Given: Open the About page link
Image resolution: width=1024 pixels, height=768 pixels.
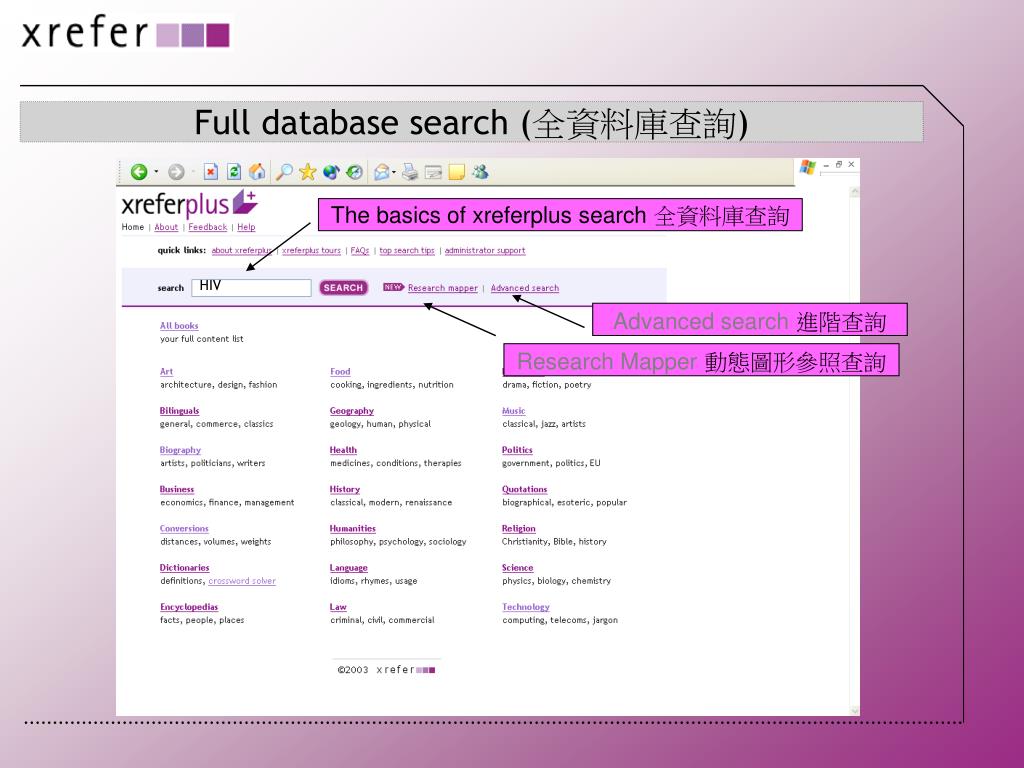Looking at the screenshot, I should coord(166,227).
